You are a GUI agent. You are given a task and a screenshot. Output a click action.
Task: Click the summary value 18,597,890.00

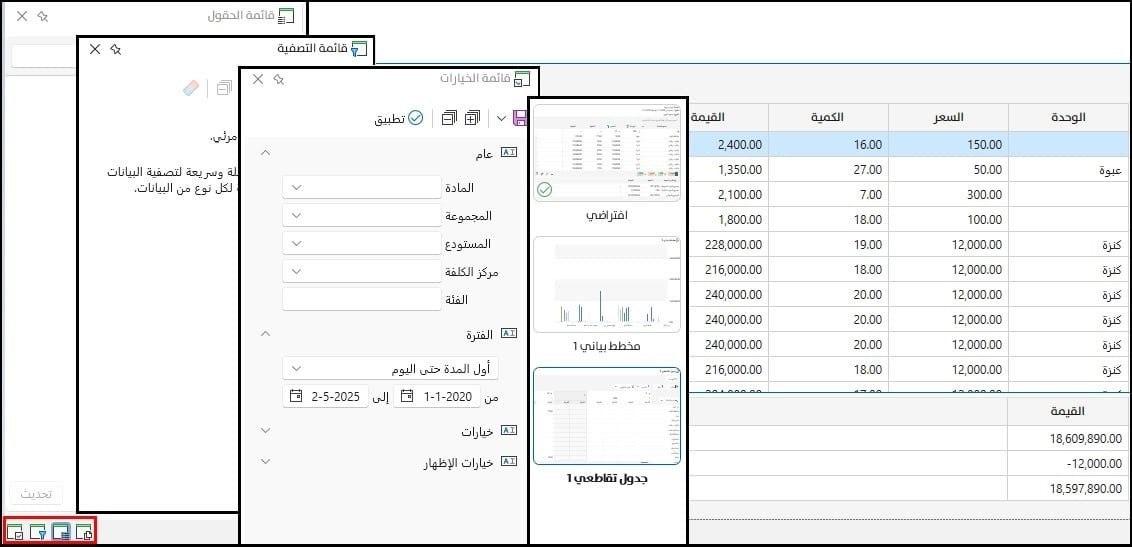[x=1068, y=488]
